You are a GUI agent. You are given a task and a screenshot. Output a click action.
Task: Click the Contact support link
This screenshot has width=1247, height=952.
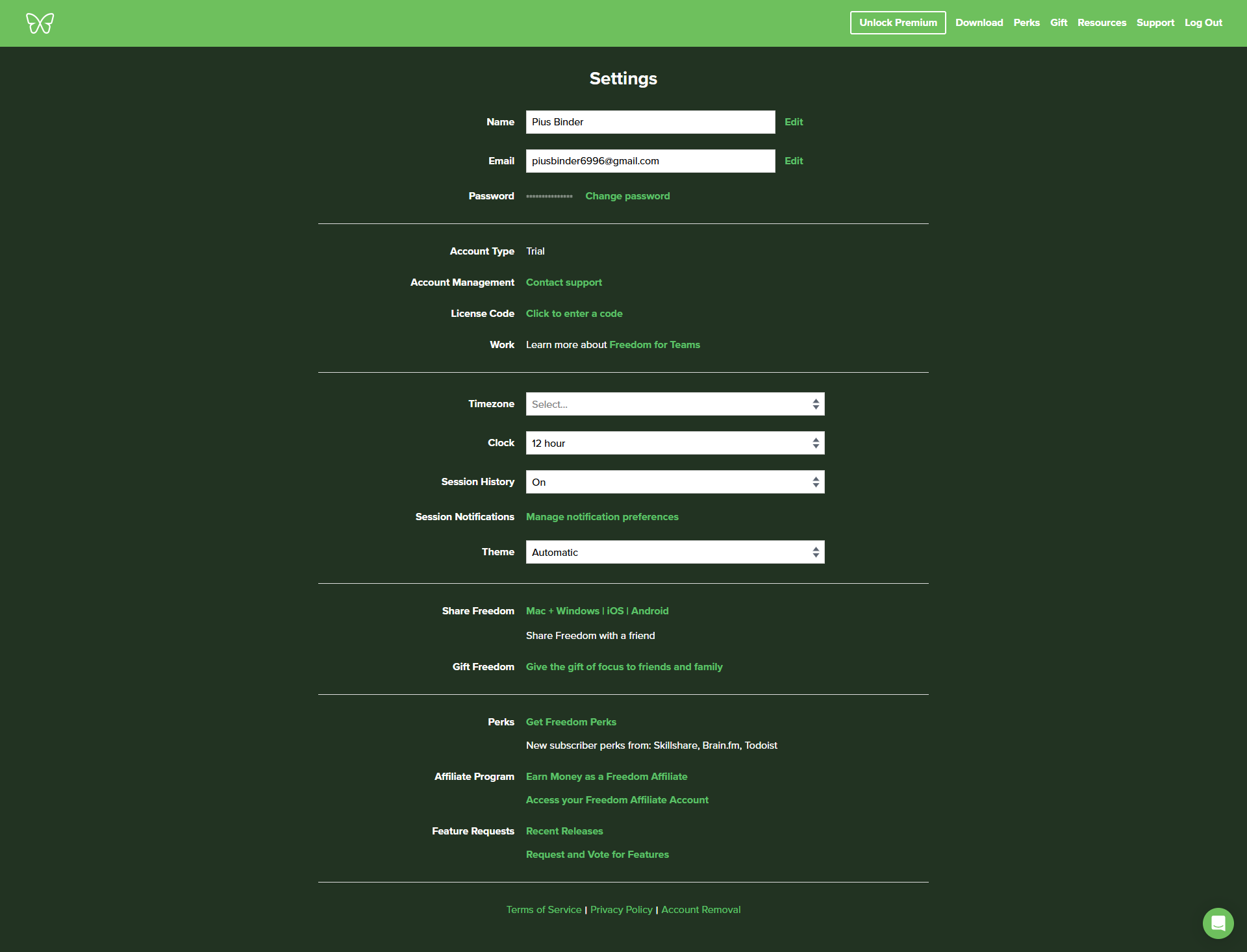pyautogui.click(x=564, y=282)
